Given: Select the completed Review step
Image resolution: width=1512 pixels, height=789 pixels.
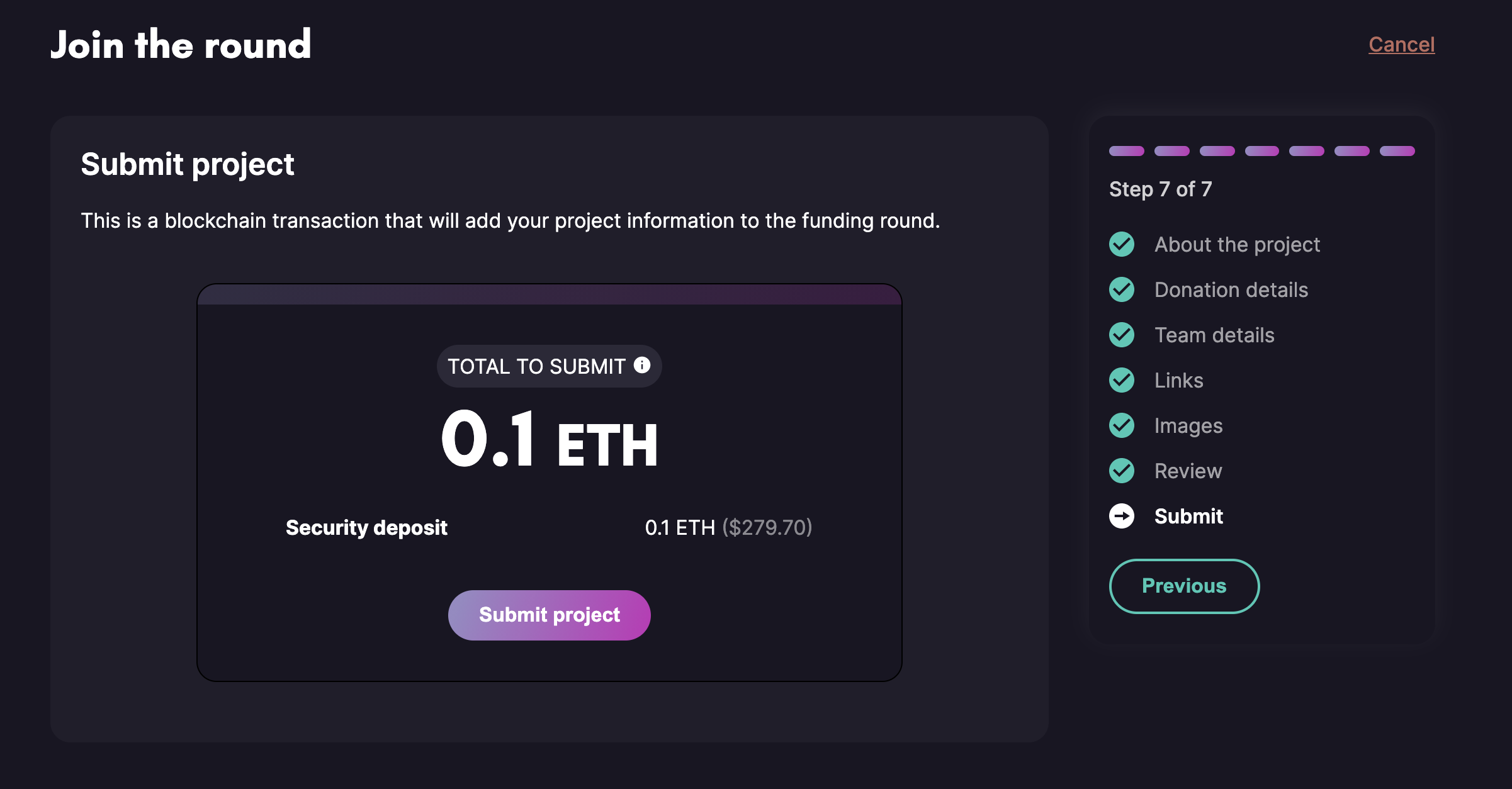Looking at the screenshot, I should (1188, 471).
